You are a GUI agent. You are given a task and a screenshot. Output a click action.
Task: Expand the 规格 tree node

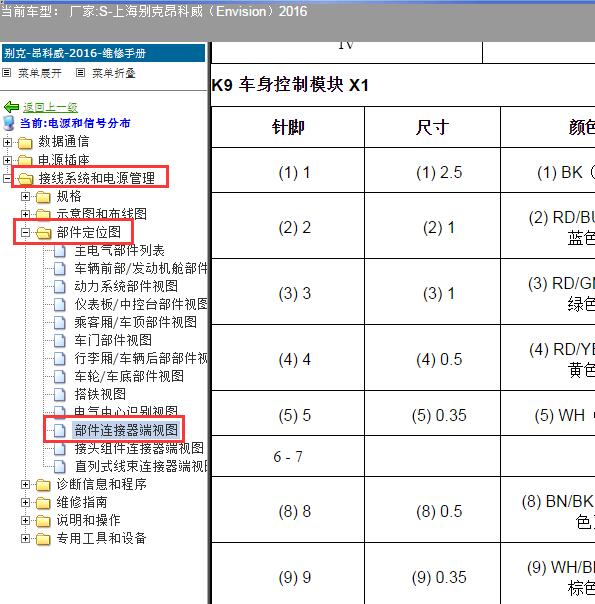25,197
